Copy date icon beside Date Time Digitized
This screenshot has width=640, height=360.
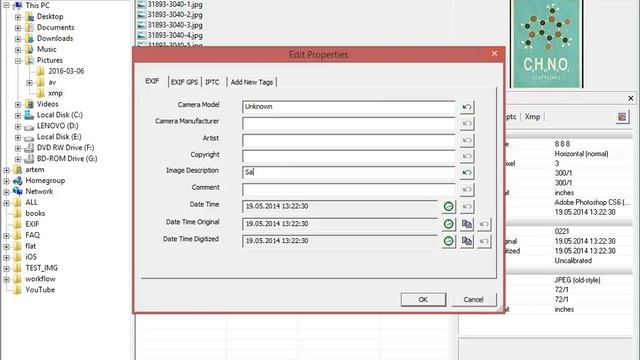point(467,241)
